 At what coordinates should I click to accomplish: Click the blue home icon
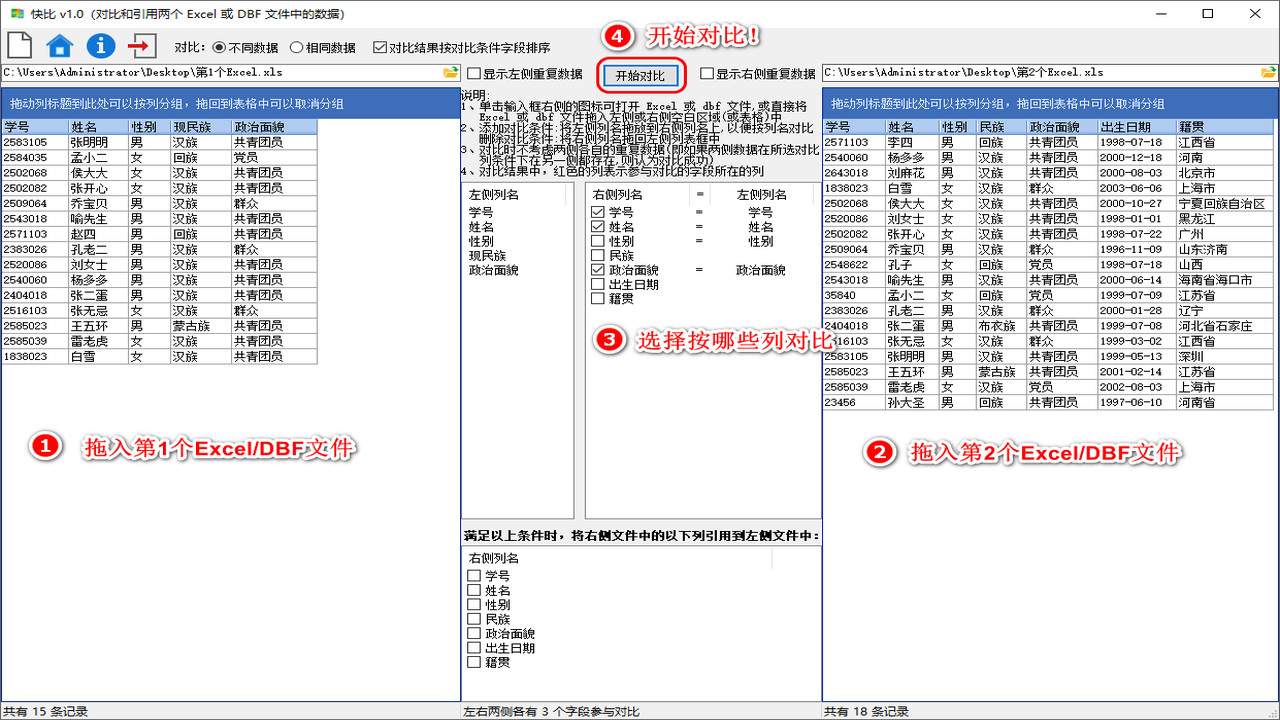point(60,46)
